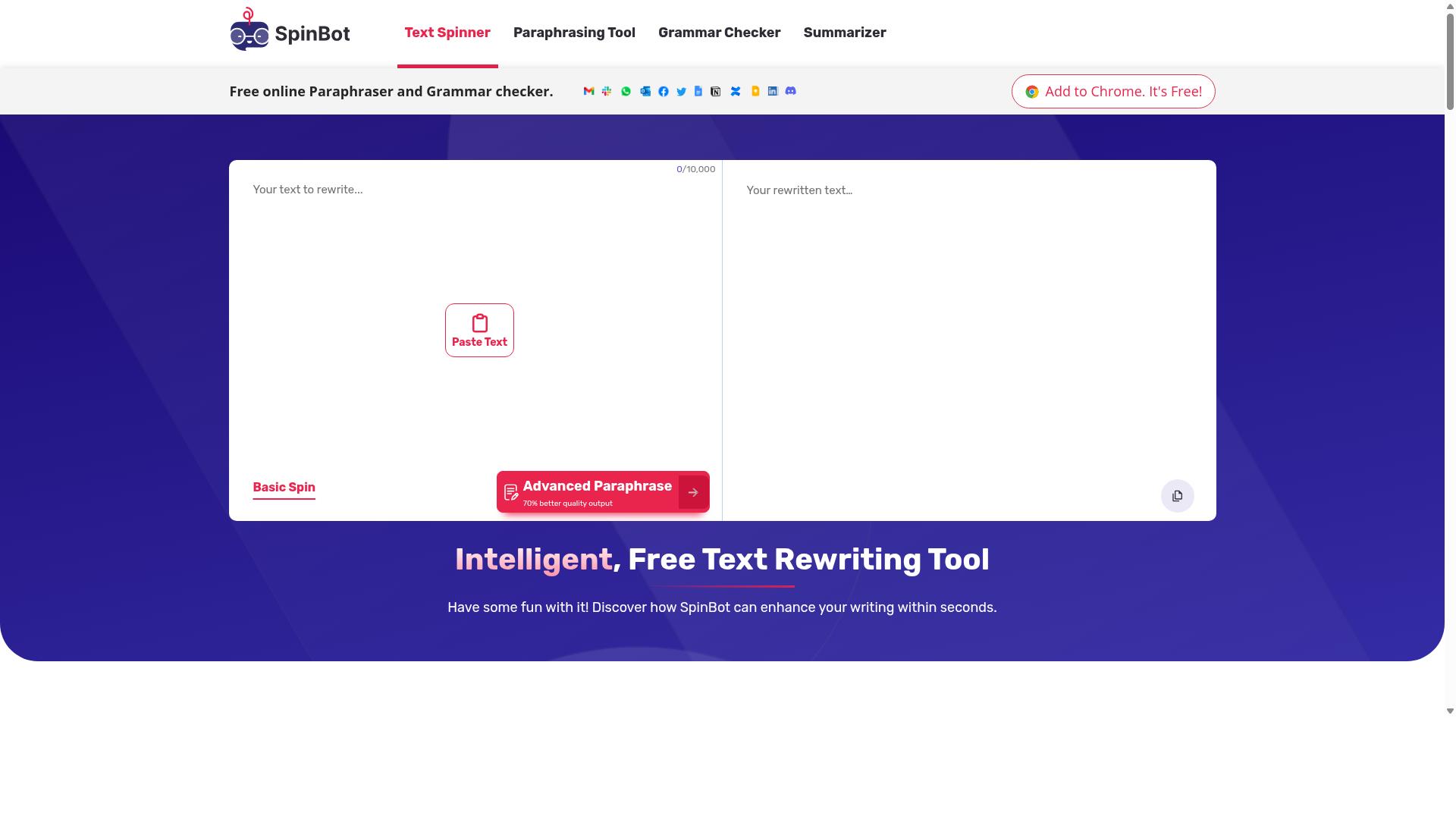The width and height of the screenshot is (1456, 819).
Task: Click the Confluence icon
Action: 736,91
